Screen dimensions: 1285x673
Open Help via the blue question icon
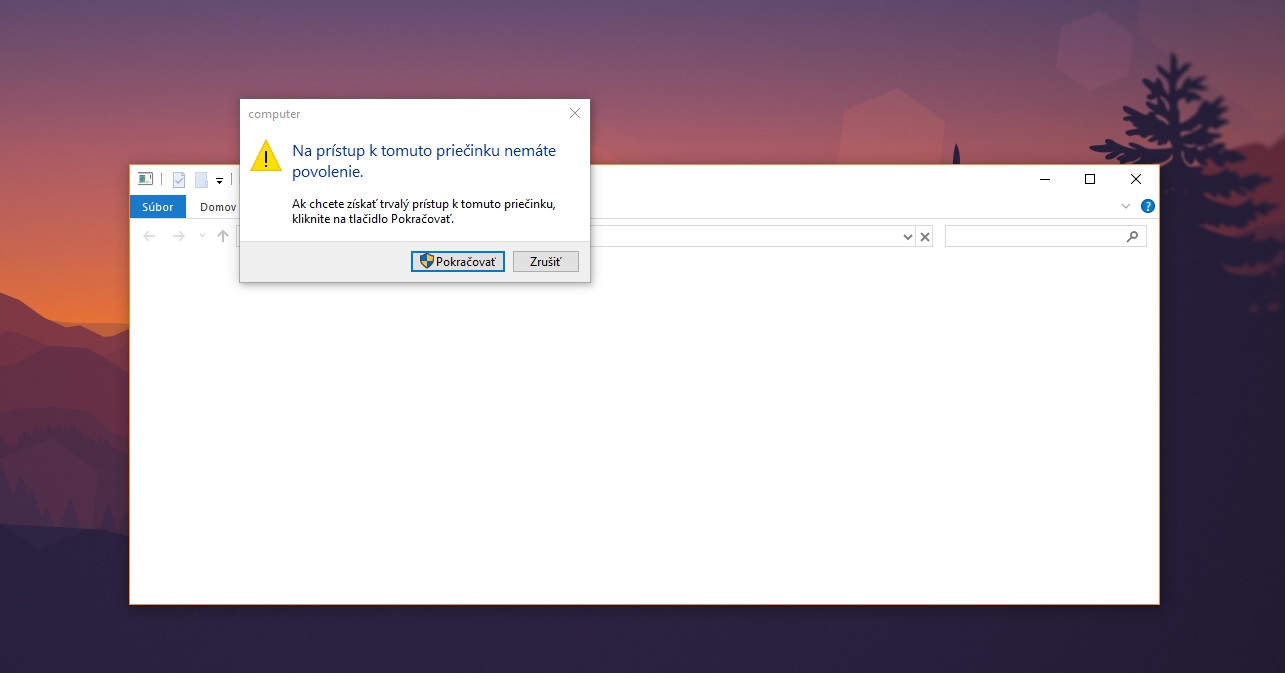tap(1148, 206)
